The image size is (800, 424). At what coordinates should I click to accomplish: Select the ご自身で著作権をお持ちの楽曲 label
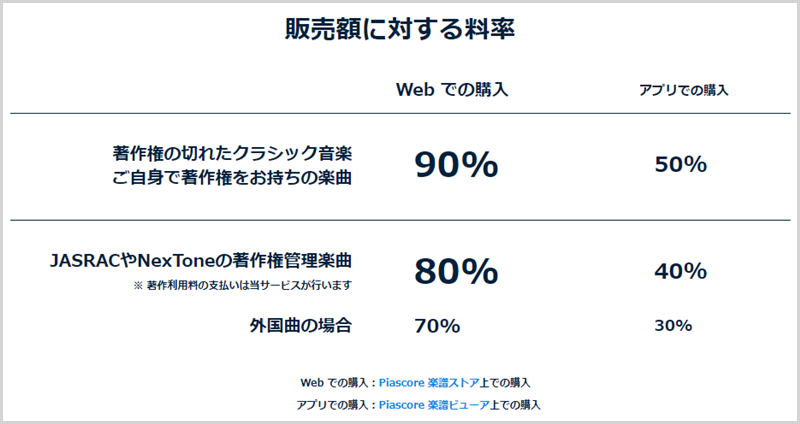tap(232, 178)
